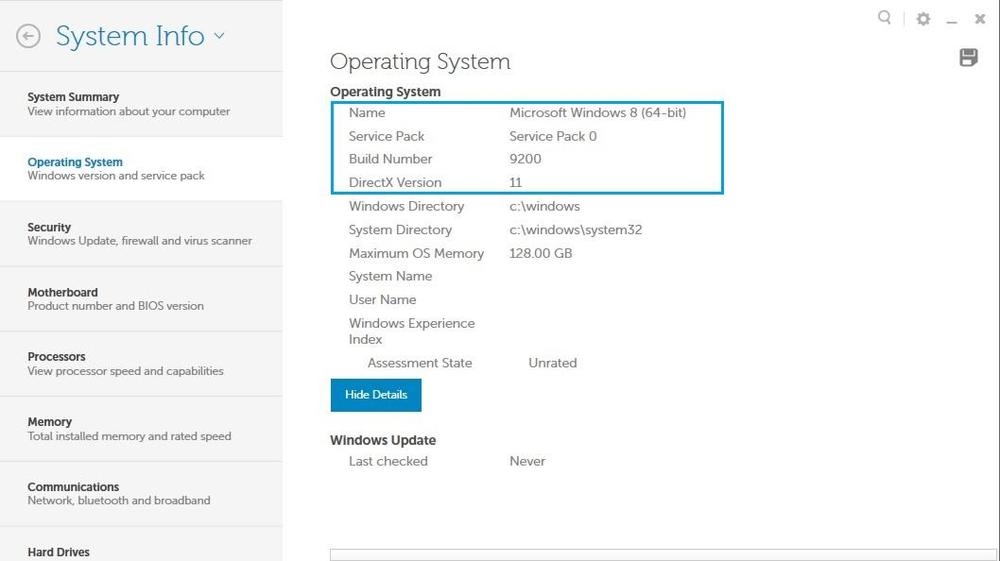Click the back arrow icon
This screenshot has height=561, width=1000.
tap(28, 36)
